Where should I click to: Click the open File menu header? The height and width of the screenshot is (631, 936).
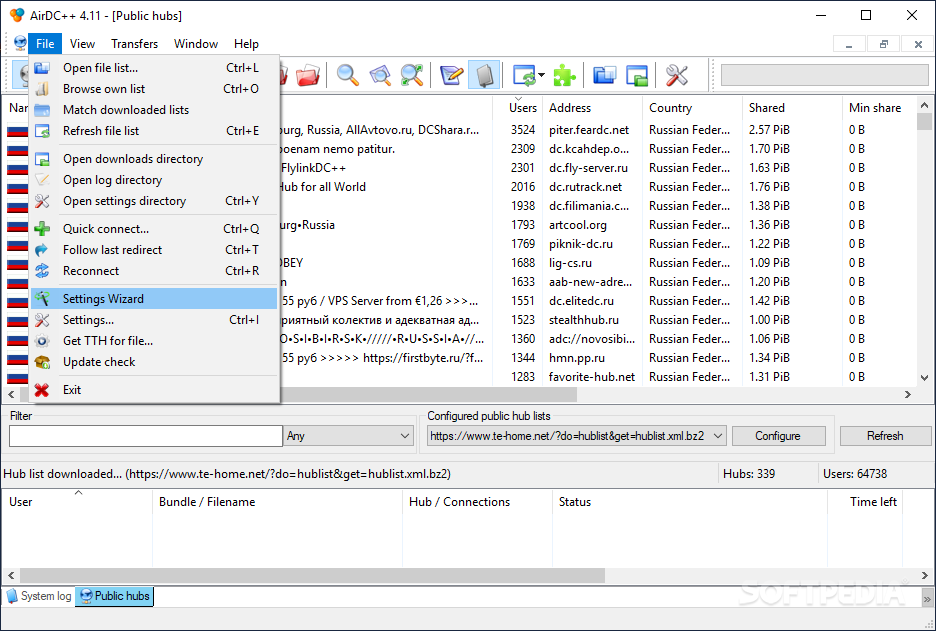(x=45, y=44)
